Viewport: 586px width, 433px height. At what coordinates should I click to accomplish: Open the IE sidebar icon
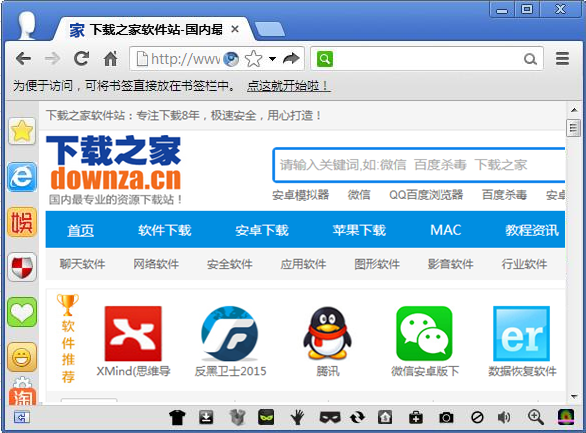(22, 177)
